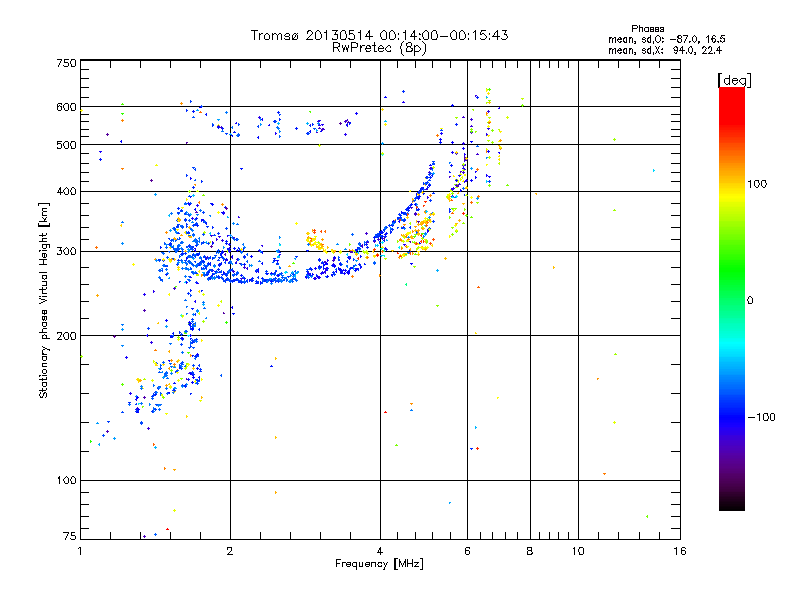Click the y-axis tick label "300"
The height and width of the screenshot is (600, 800).
[66, 252]
